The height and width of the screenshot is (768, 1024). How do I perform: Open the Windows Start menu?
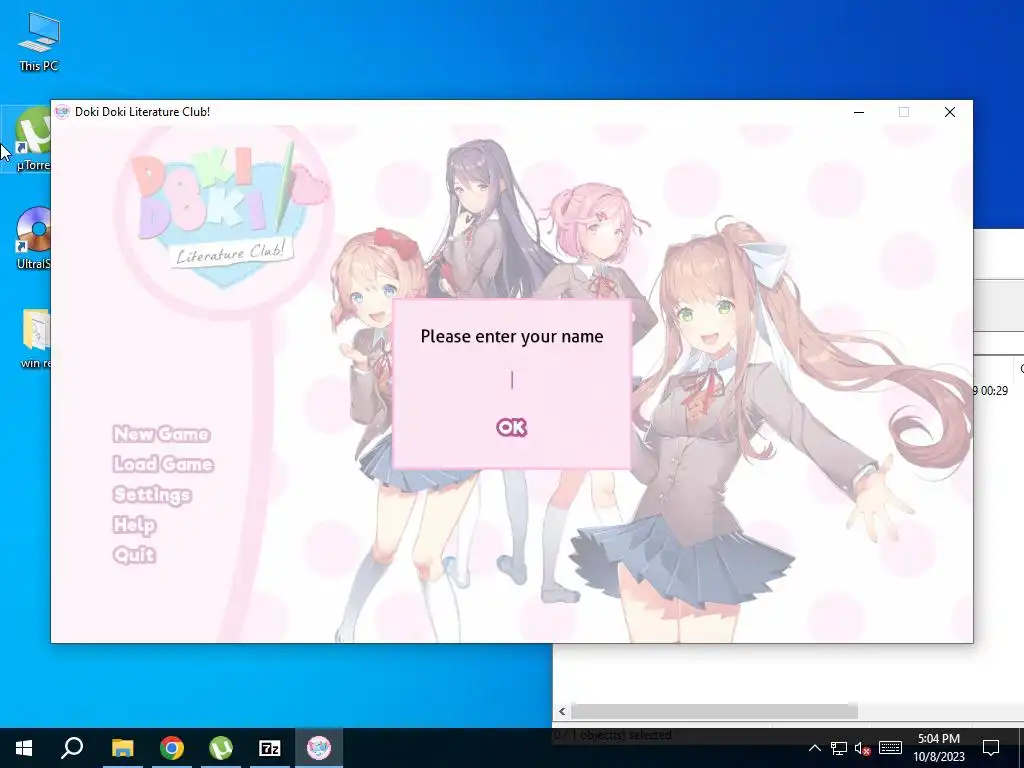coord(24,748)
